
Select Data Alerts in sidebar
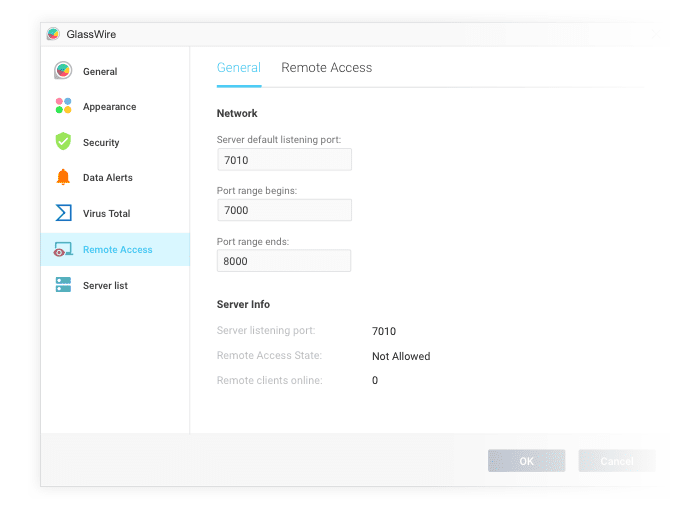coord(115,177)
